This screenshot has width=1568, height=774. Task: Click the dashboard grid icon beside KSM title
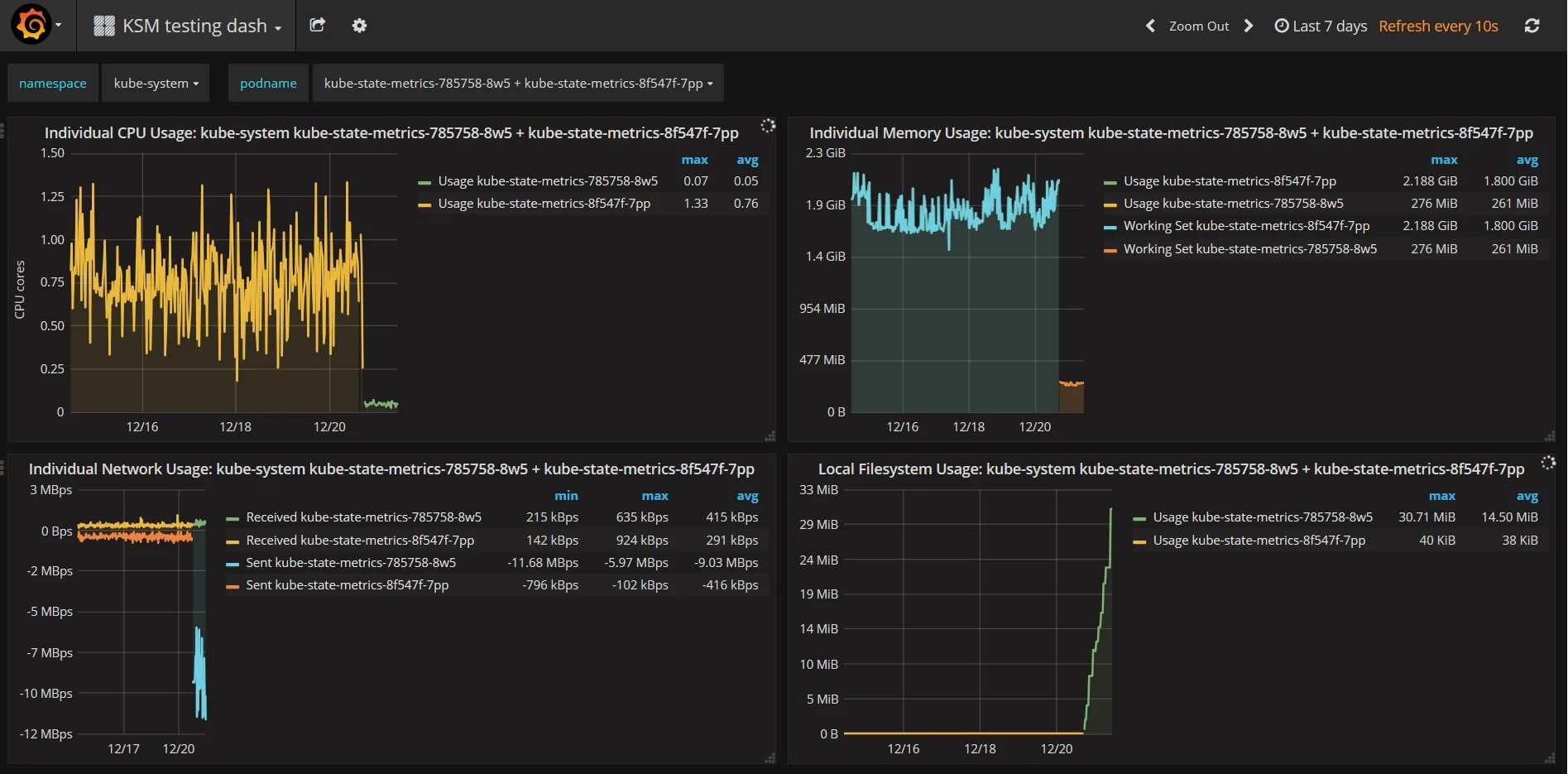[x=104, y=26]
